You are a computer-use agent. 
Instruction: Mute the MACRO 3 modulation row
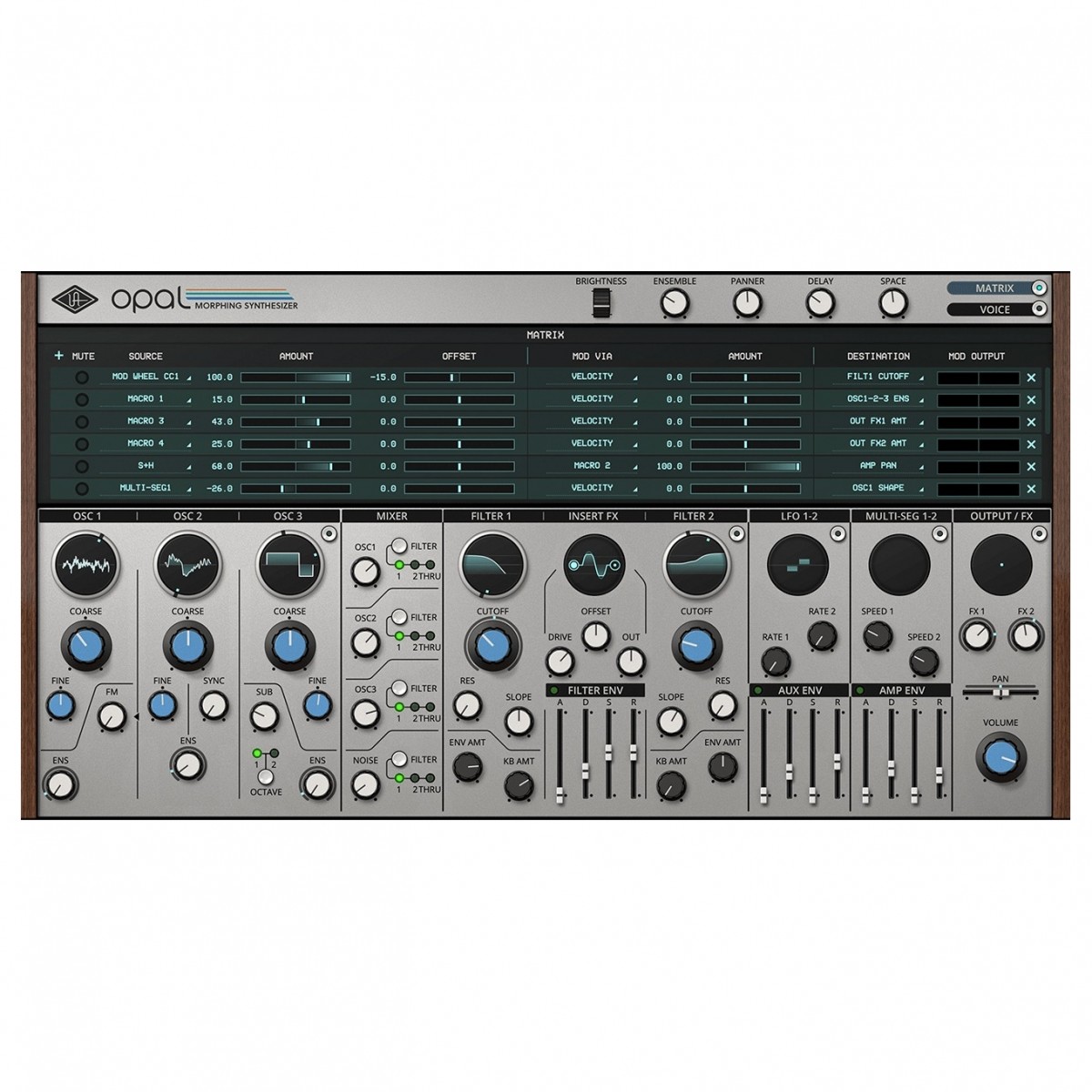click(82, 421)
